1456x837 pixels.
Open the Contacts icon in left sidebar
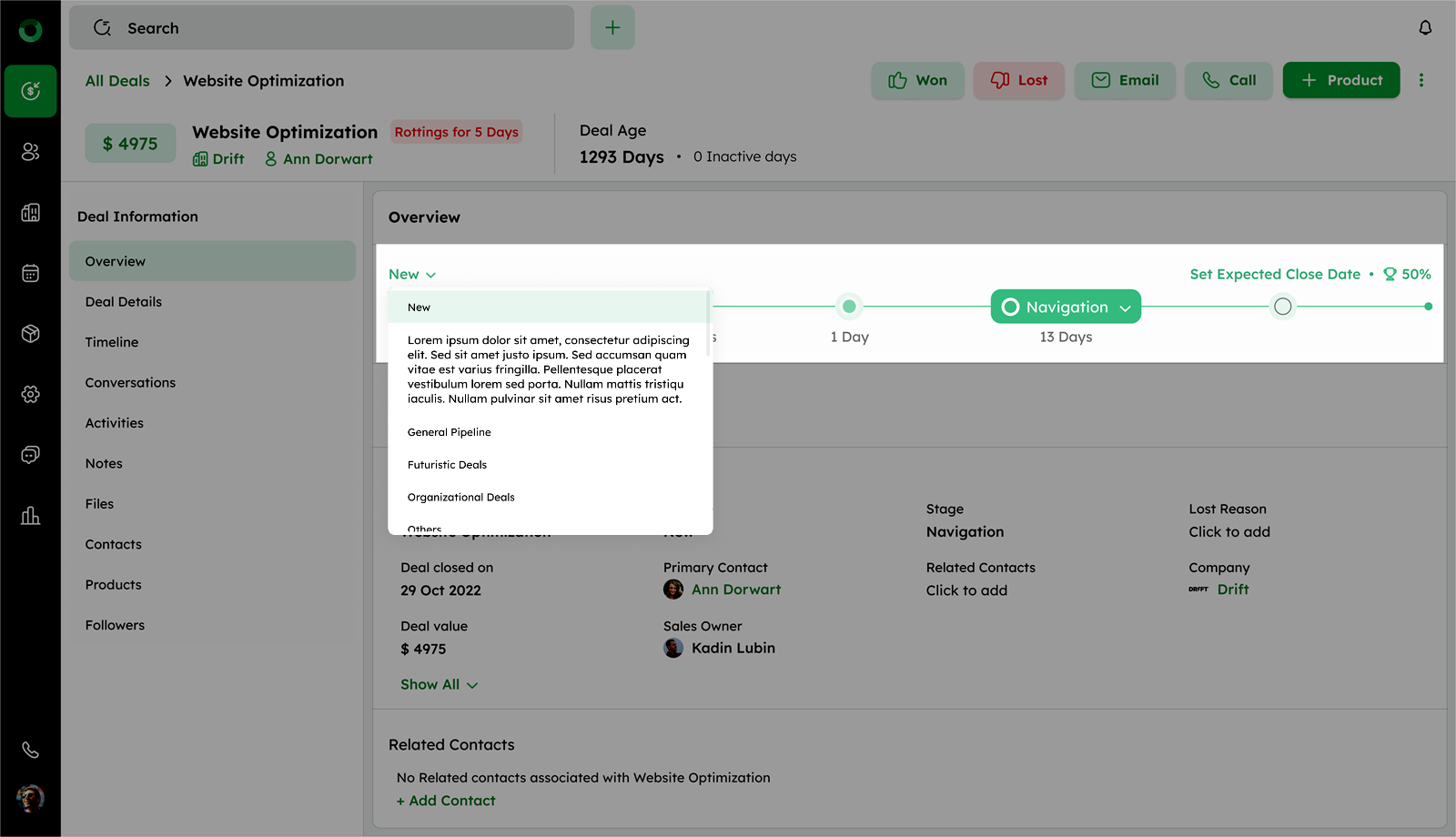point(30,152)
